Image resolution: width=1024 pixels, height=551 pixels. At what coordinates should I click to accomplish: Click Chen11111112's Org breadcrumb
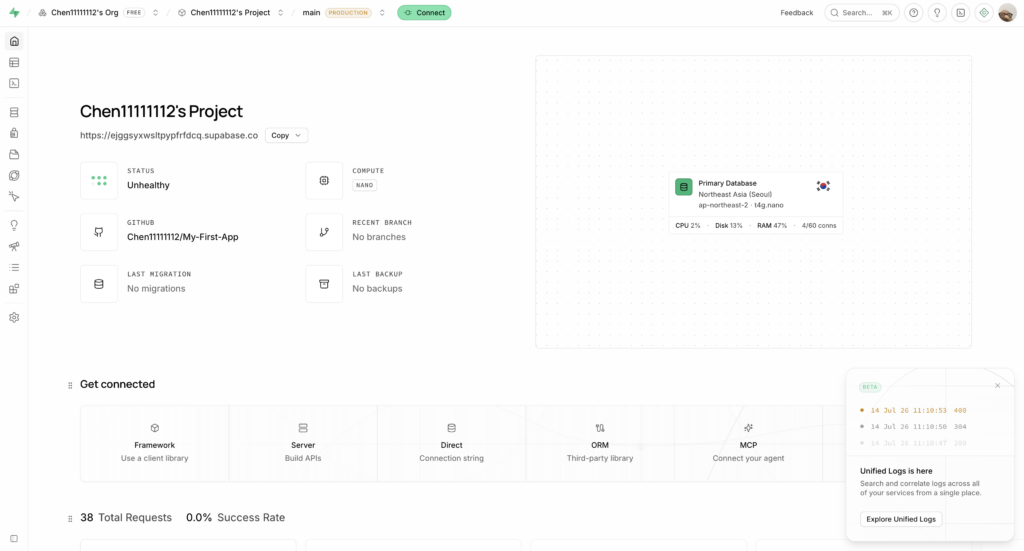coord(85,12)
